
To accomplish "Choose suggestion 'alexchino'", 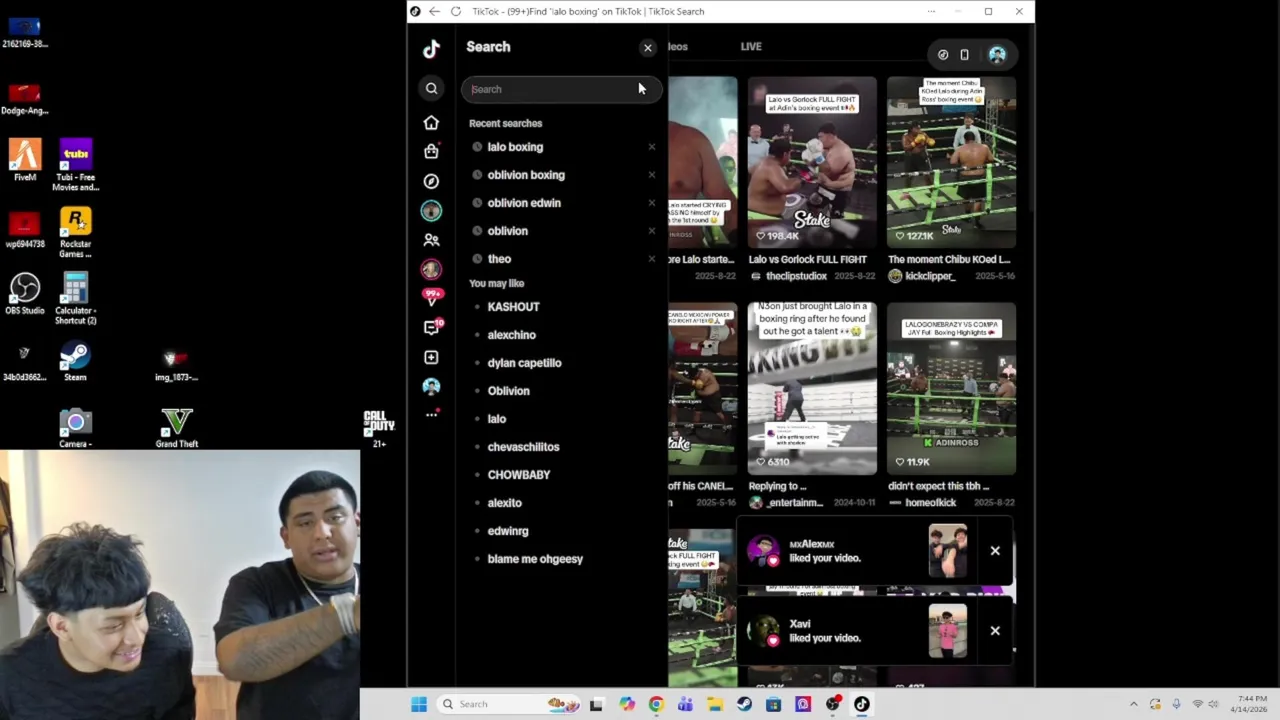I will click(x=511, y=335).
